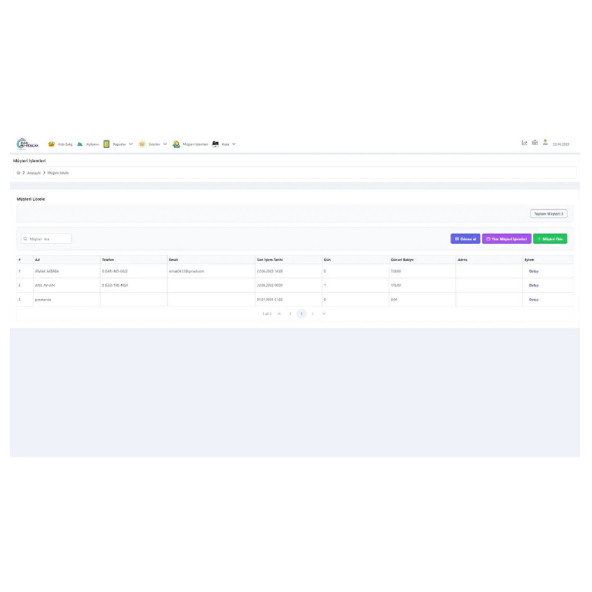This screenshot has width=592, height=592.
Task: Open Müşteri İşlemleri menu item
Action: 195,144
